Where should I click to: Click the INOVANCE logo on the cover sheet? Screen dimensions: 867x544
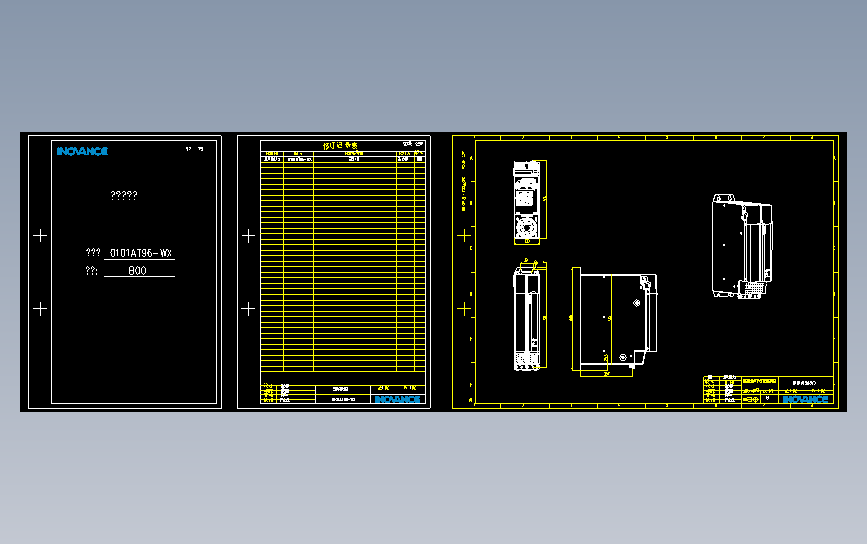pyautogui.click(x=82, y=151)
